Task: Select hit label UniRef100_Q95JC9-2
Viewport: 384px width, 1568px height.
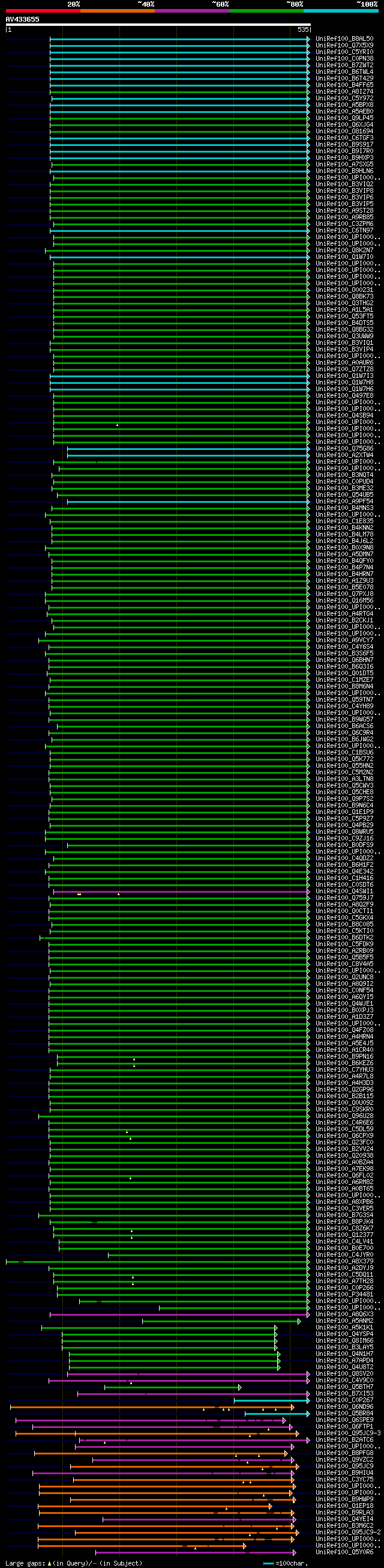Action: [x=348, y=1533]
